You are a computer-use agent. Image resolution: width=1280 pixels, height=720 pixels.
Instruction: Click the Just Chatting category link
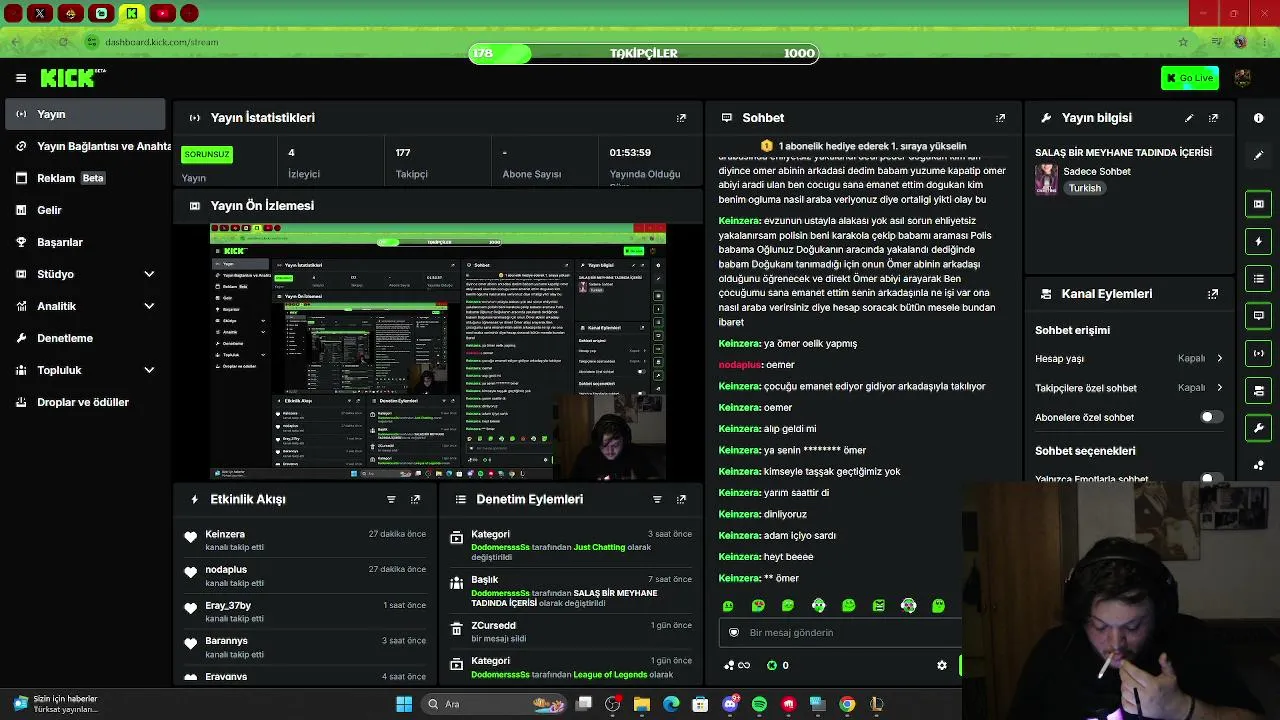click(x=599, y=547)
